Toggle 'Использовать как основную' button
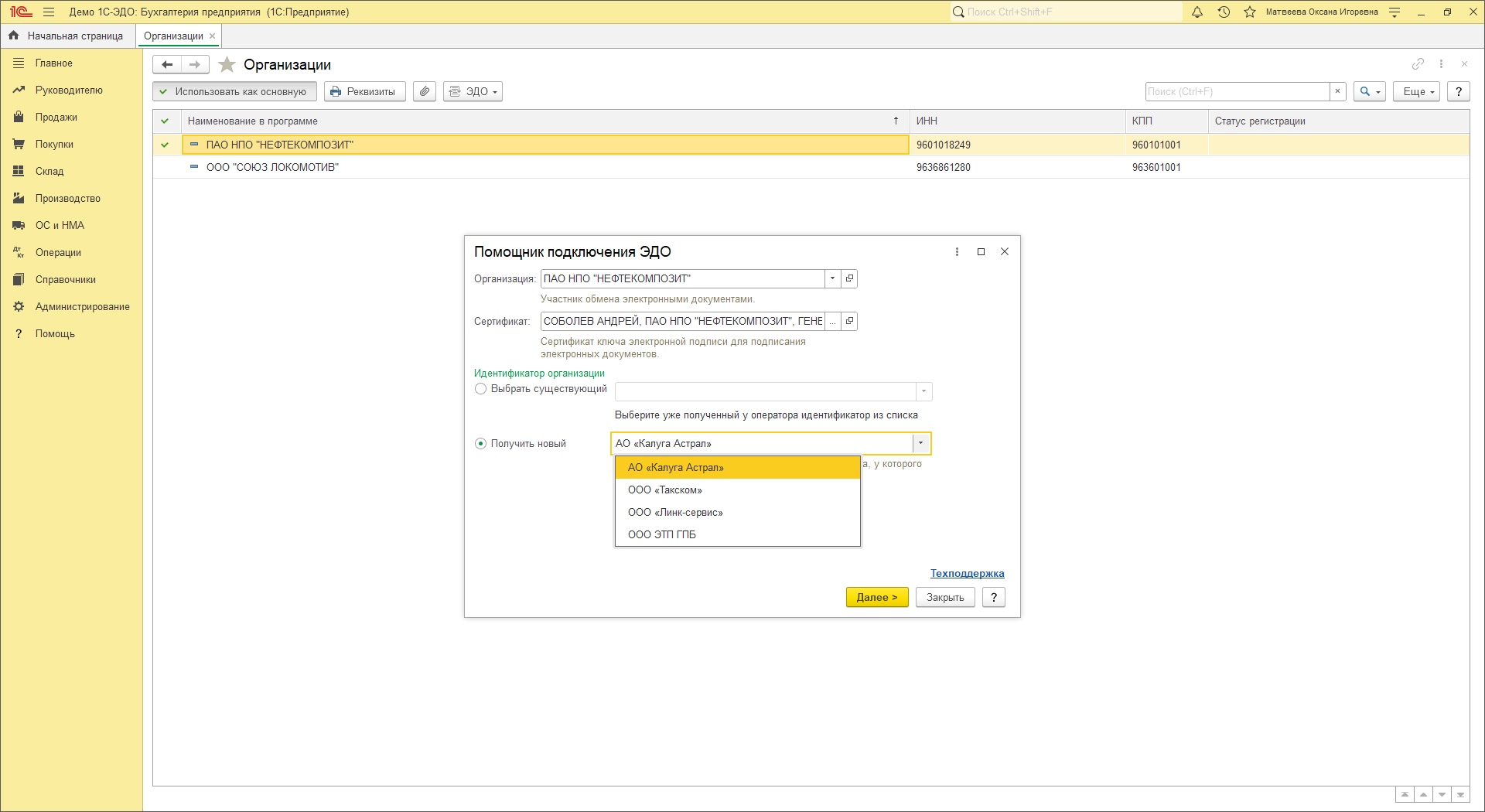The image size is (1485, 812). [x=234, y=92]
